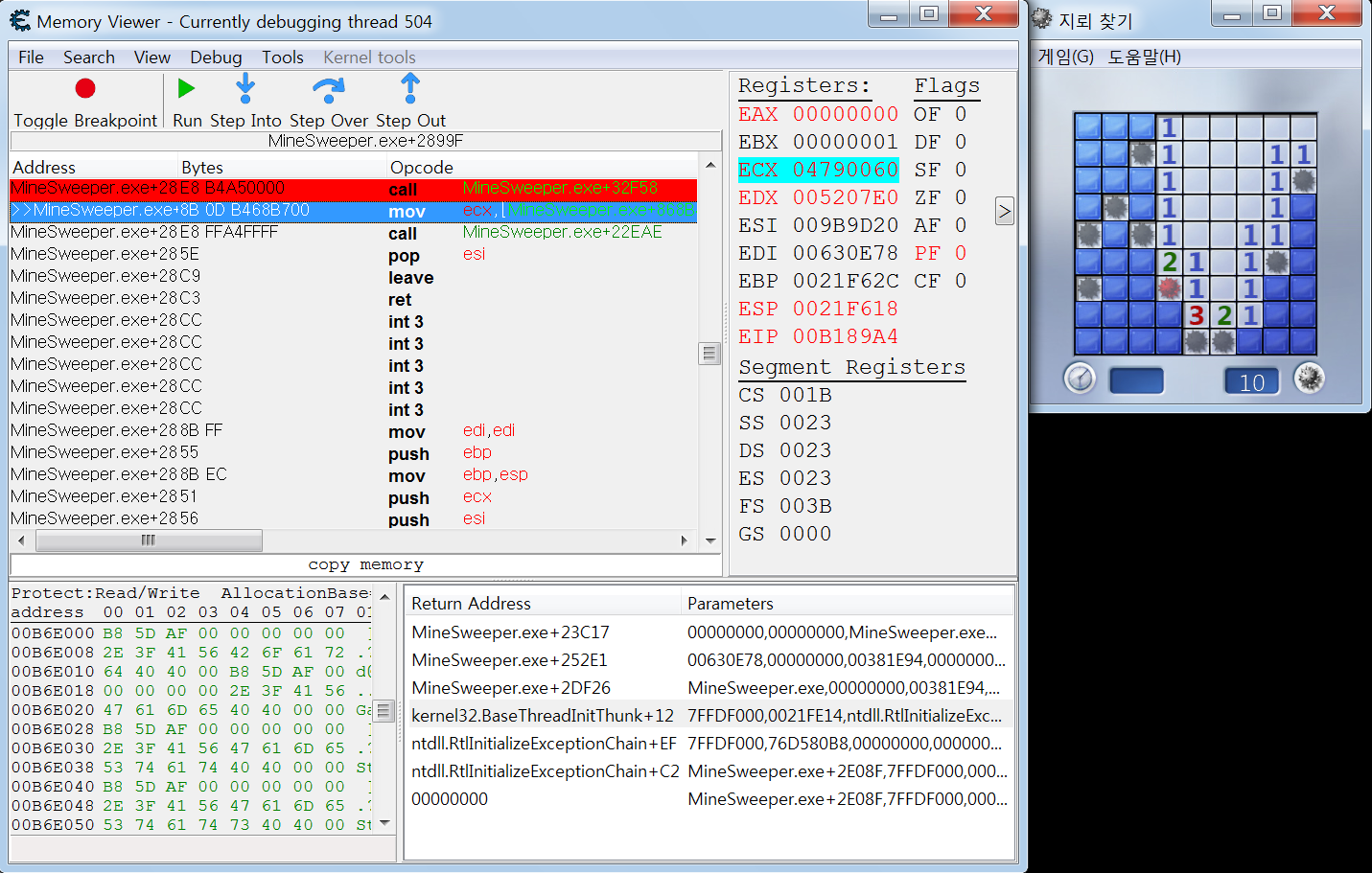The width and height of the screenshot is (1372, 873).
Task: Click the green Run arrow icon
Action: [x=186, y=88]
